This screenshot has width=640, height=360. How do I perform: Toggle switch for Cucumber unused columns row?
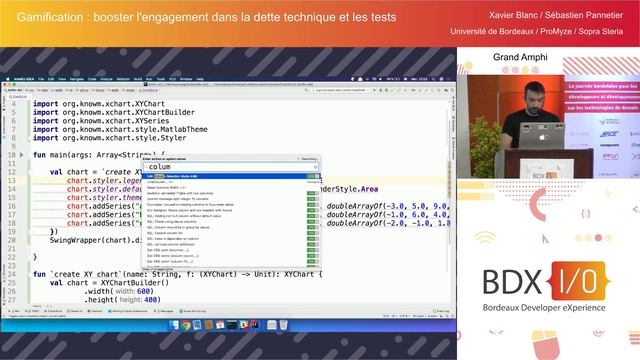click(312, 204)
